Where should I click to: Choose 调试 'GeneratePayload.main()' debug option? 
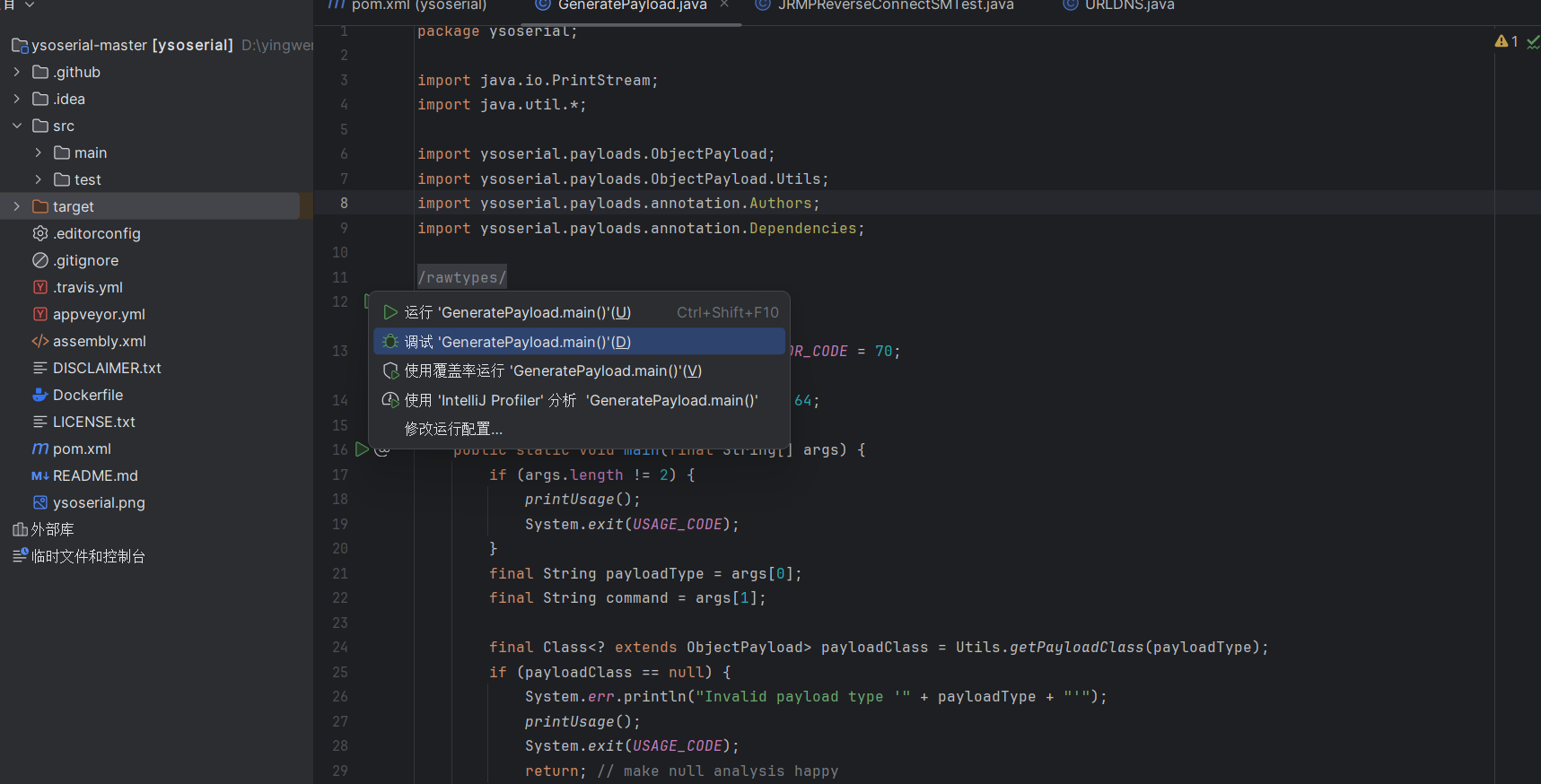click(x=580, y=342)
